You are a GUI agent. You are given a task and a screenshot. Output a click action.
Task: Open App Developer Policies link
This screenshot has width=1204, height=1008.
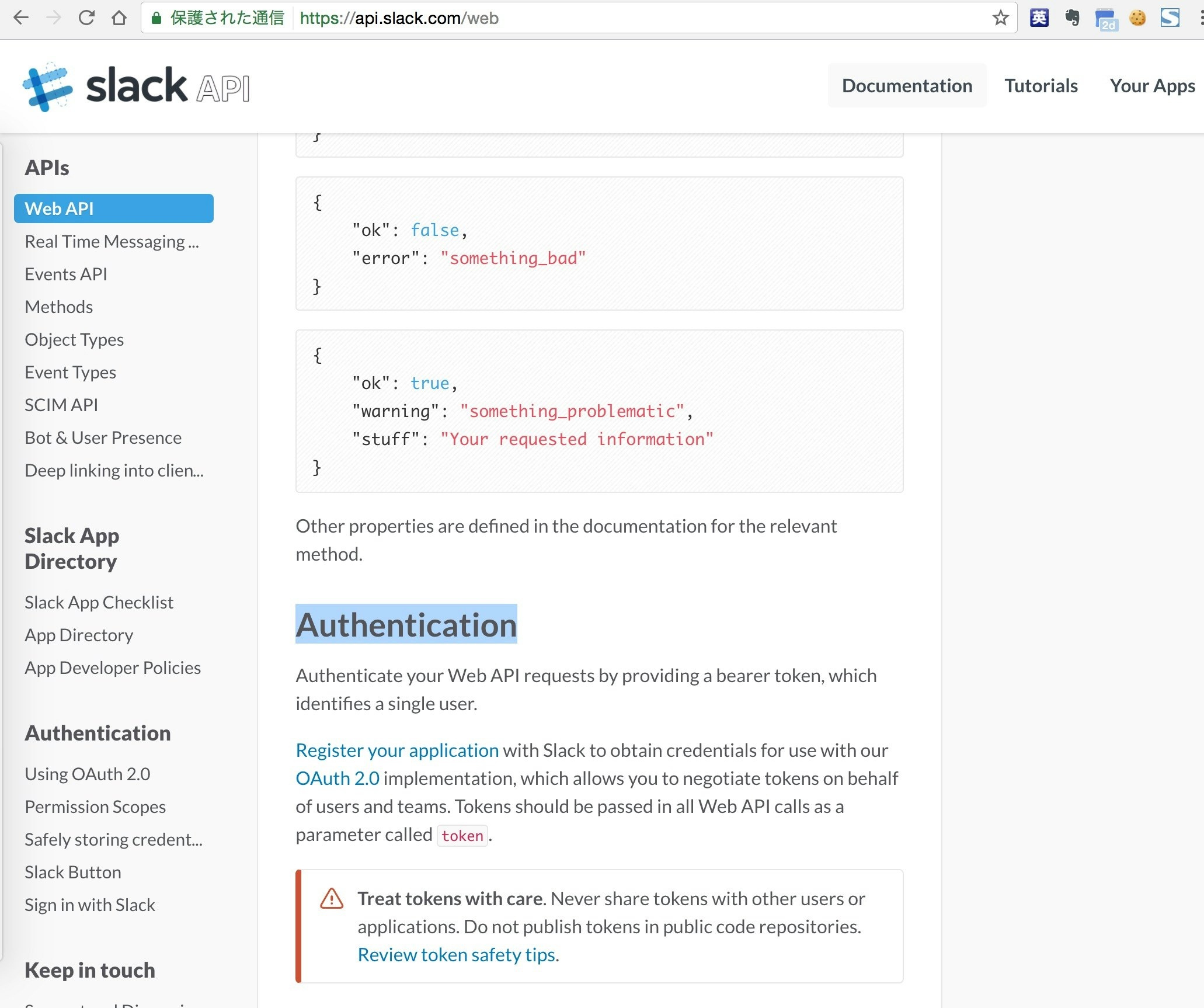[x=113, y=668]
